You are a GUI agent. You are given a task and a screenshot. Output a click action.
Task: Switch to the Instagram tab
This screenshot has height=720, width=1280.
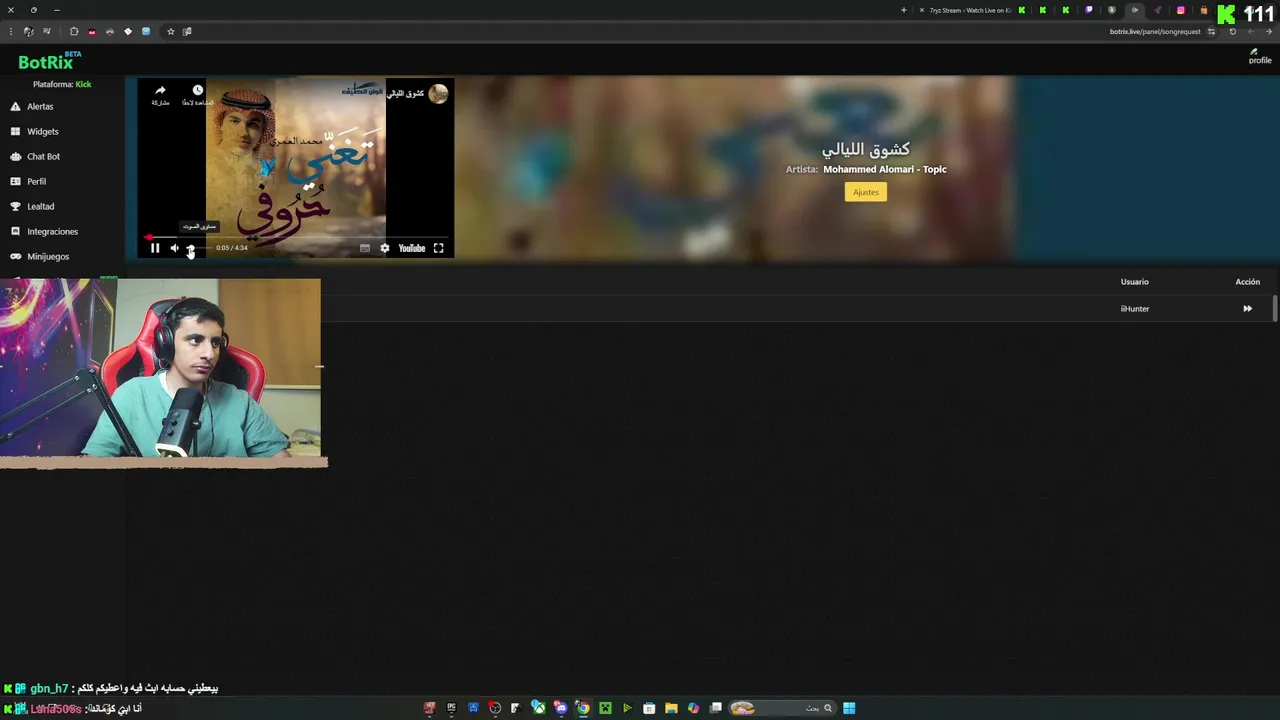1181,10
